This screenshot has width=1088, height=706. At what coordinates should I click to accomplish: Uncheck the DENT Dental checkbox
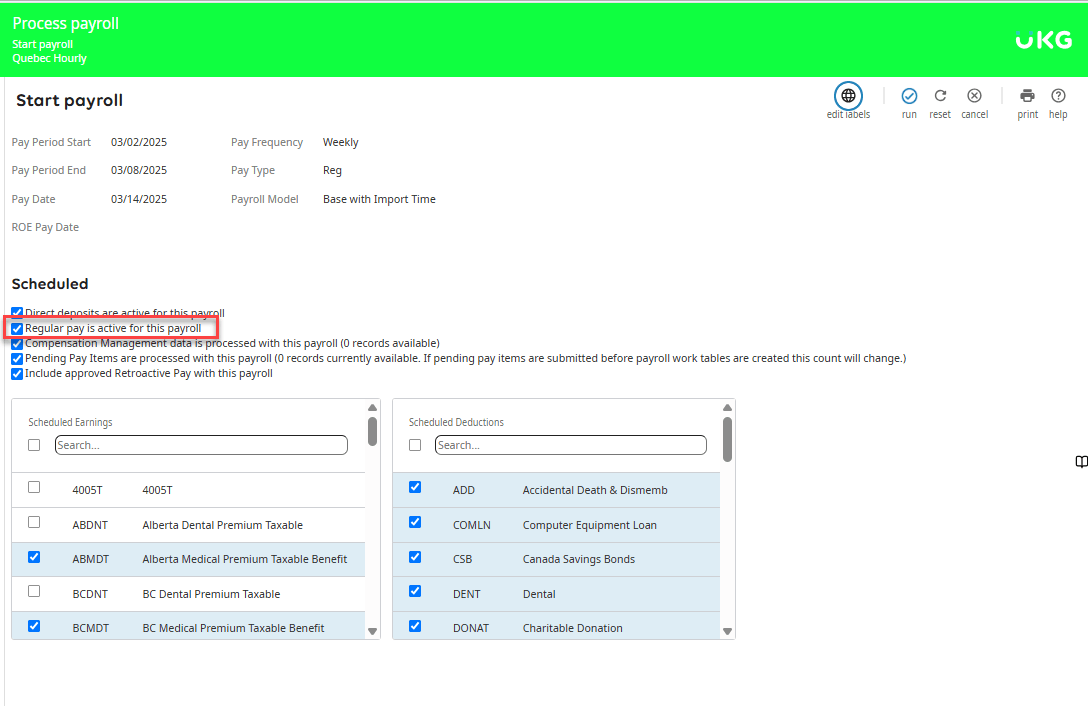[415, 591]
